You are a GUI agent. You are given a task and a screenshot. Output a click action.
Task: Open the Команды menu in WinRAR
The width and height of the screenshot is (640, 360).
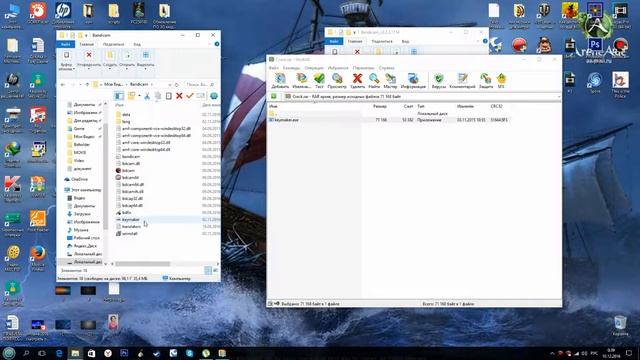click(291, 68)
